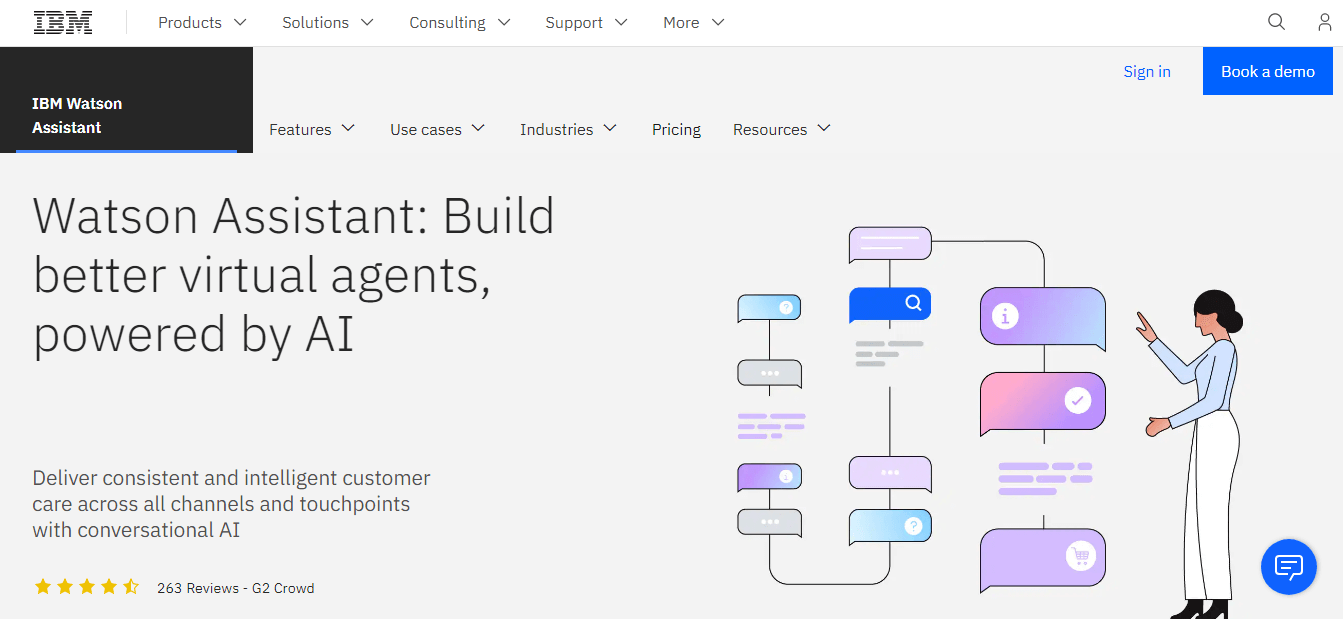Open the chat assistant bubble icon
The width and height of the screenshot is (1343, 619).
[x=1289, y=567]
